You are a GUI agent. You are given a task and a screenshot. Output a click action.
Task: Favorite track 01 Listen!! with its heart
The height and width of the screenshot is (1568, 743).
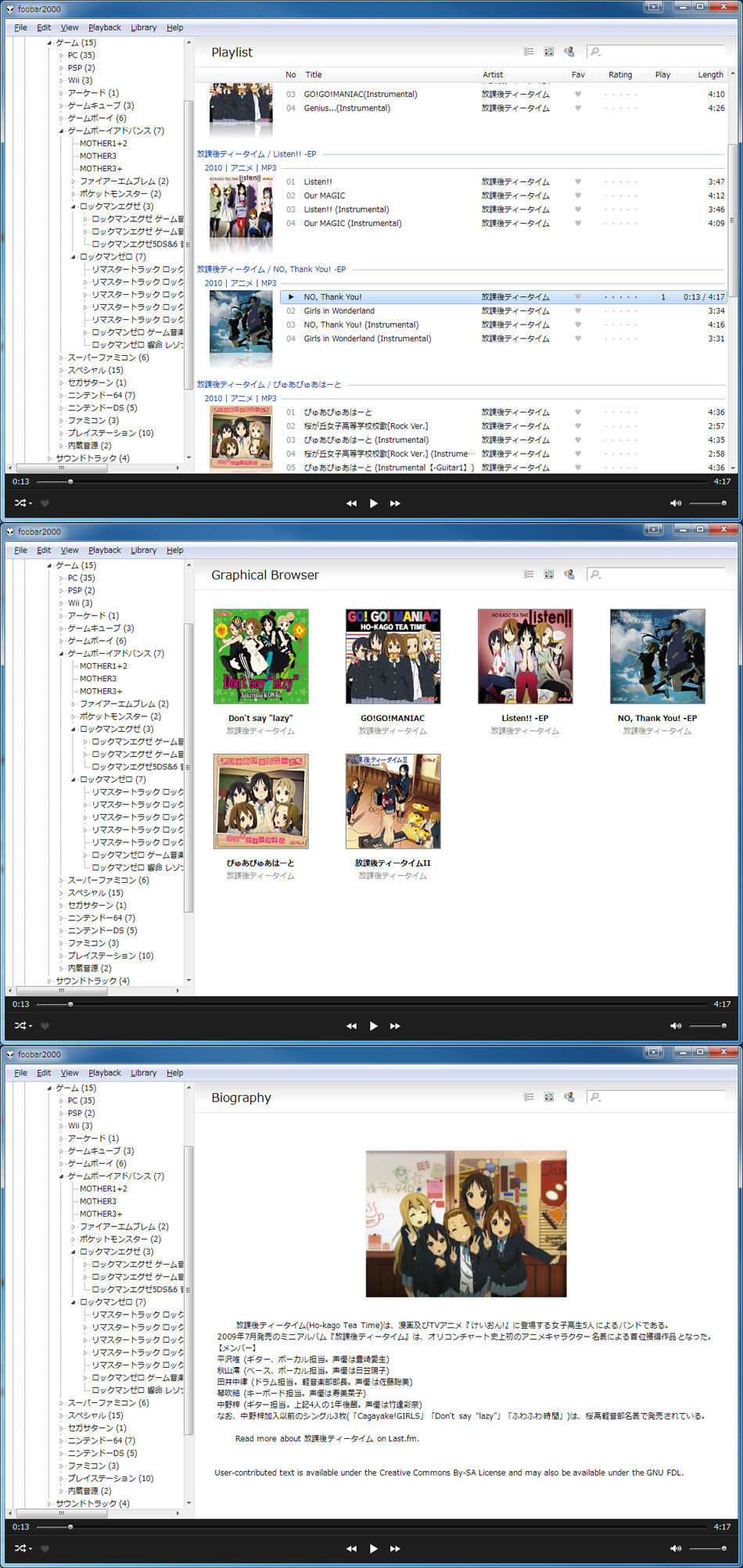coord(578,181)
